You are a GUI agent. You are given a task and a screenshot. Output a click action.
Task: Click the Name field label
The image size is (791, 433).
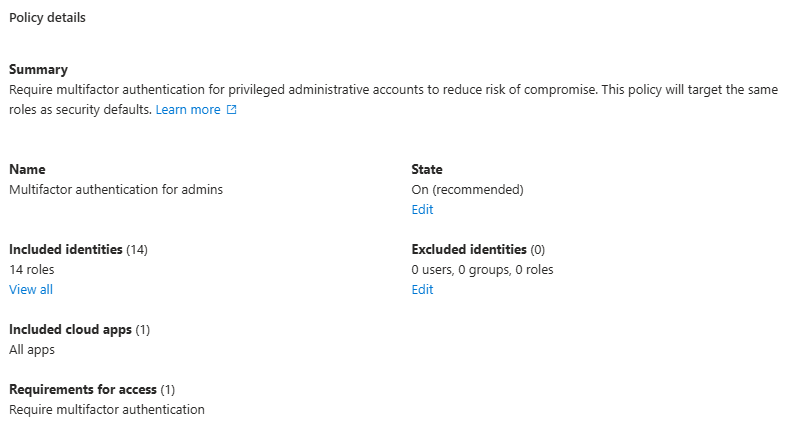point(27,170)
